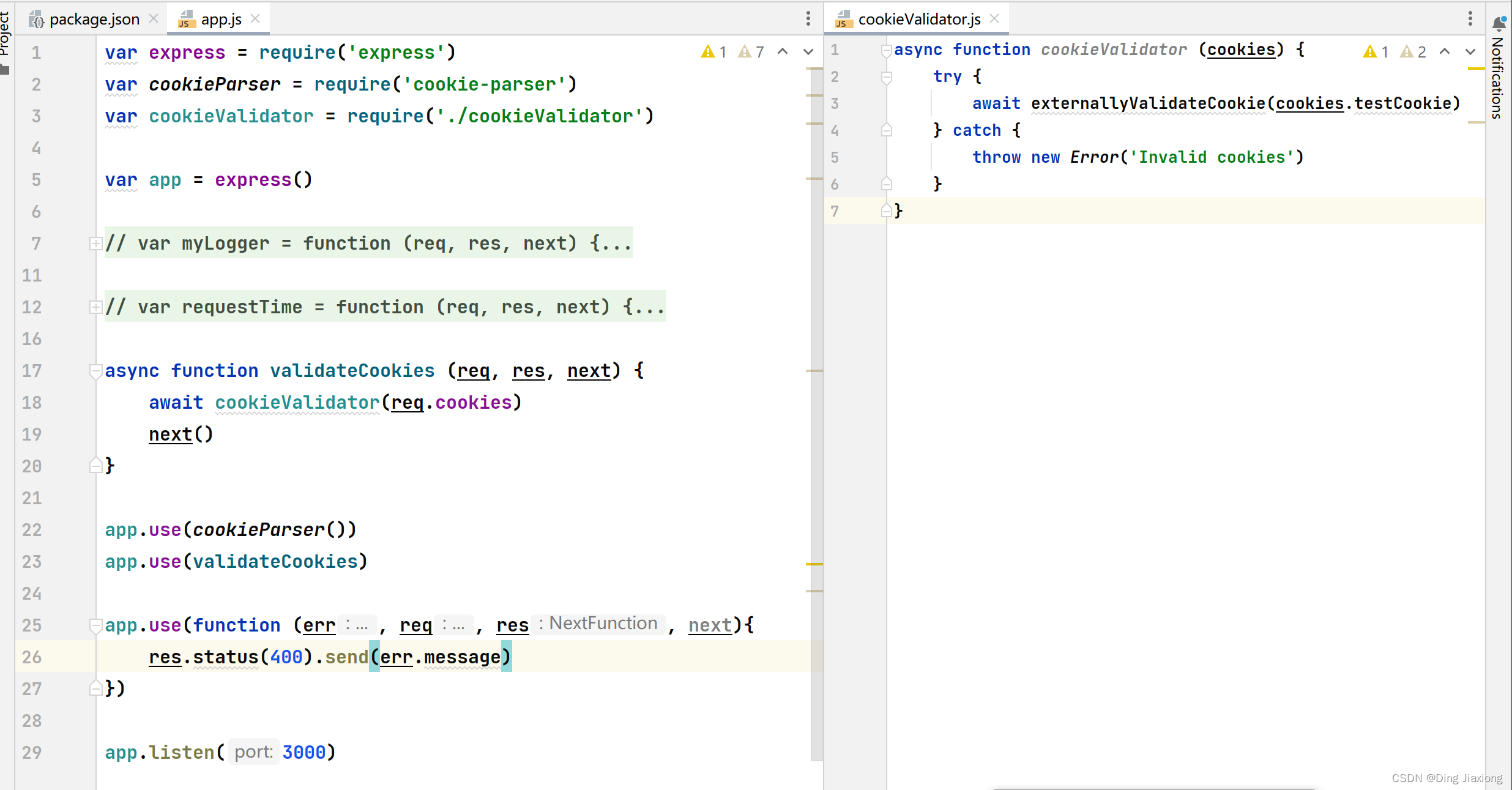
Task: Click next() call on line 19
Action: click(181, 434)
